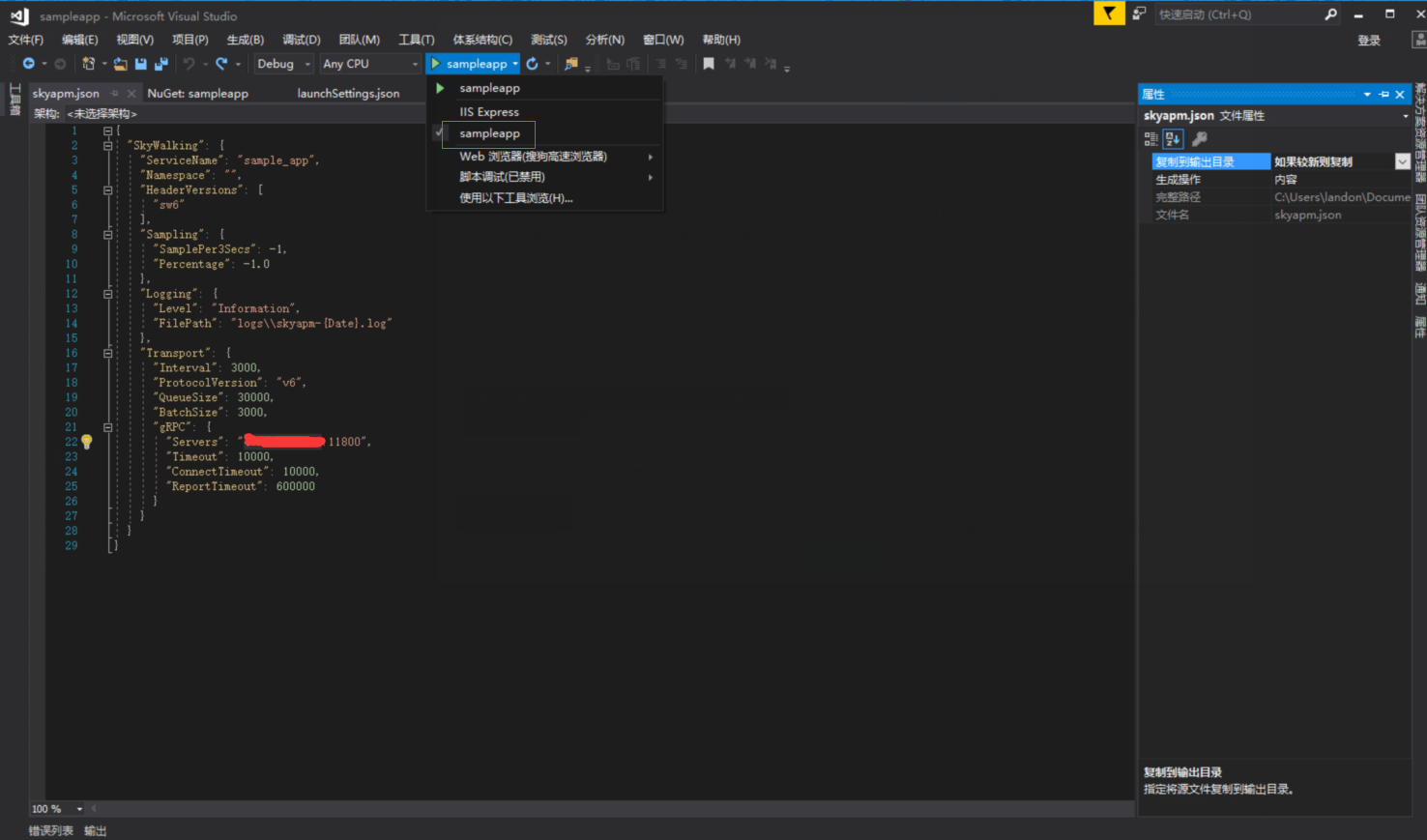The image size is (1427, 840).
Task: Click the undo arrow icon
Action: pyautogui.click(x=189, y=64)
